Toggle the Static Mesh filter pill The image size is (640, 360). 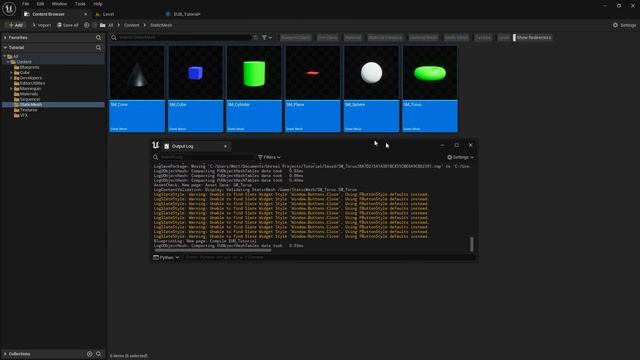pos(456,38)
